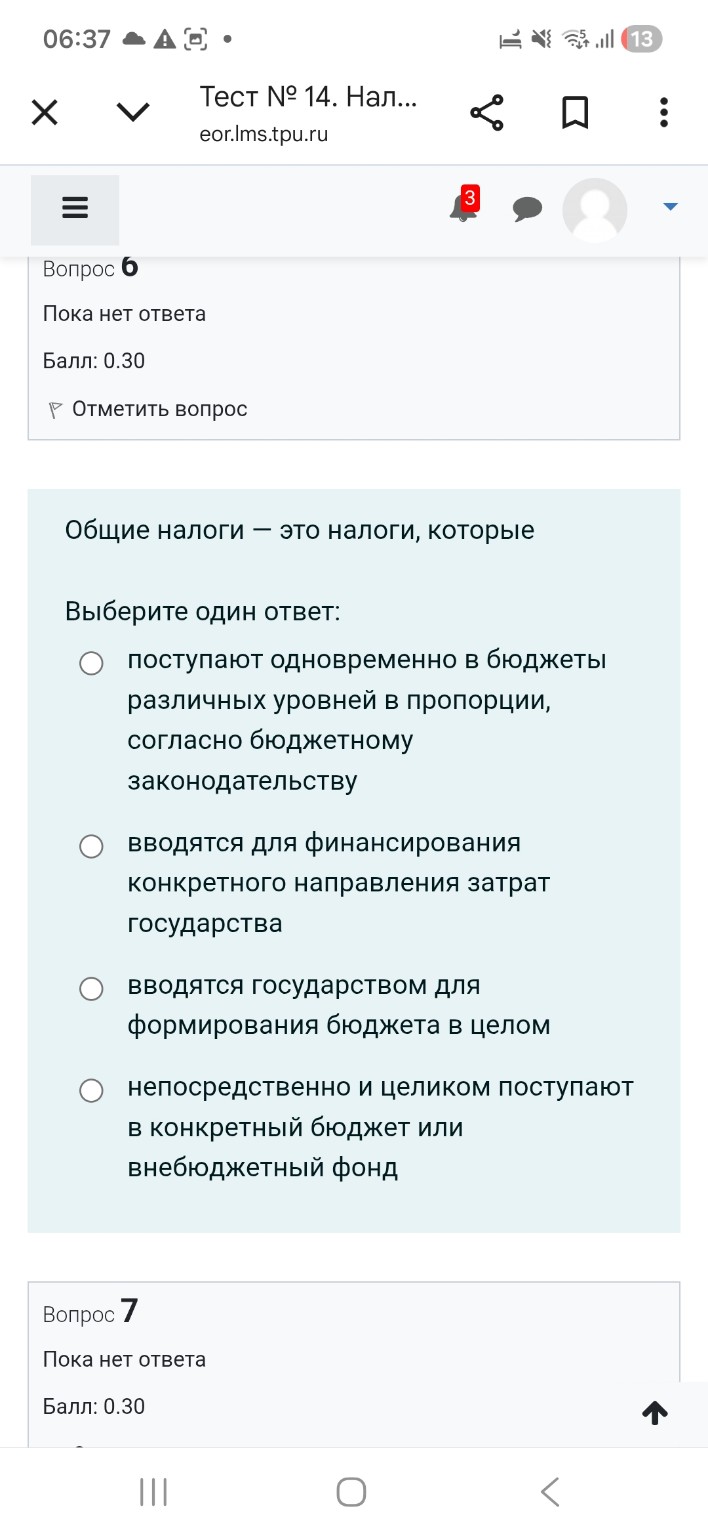Select answer about forming the budget as whole
This screenshot has height=1536, width=708.
point(91,988)
